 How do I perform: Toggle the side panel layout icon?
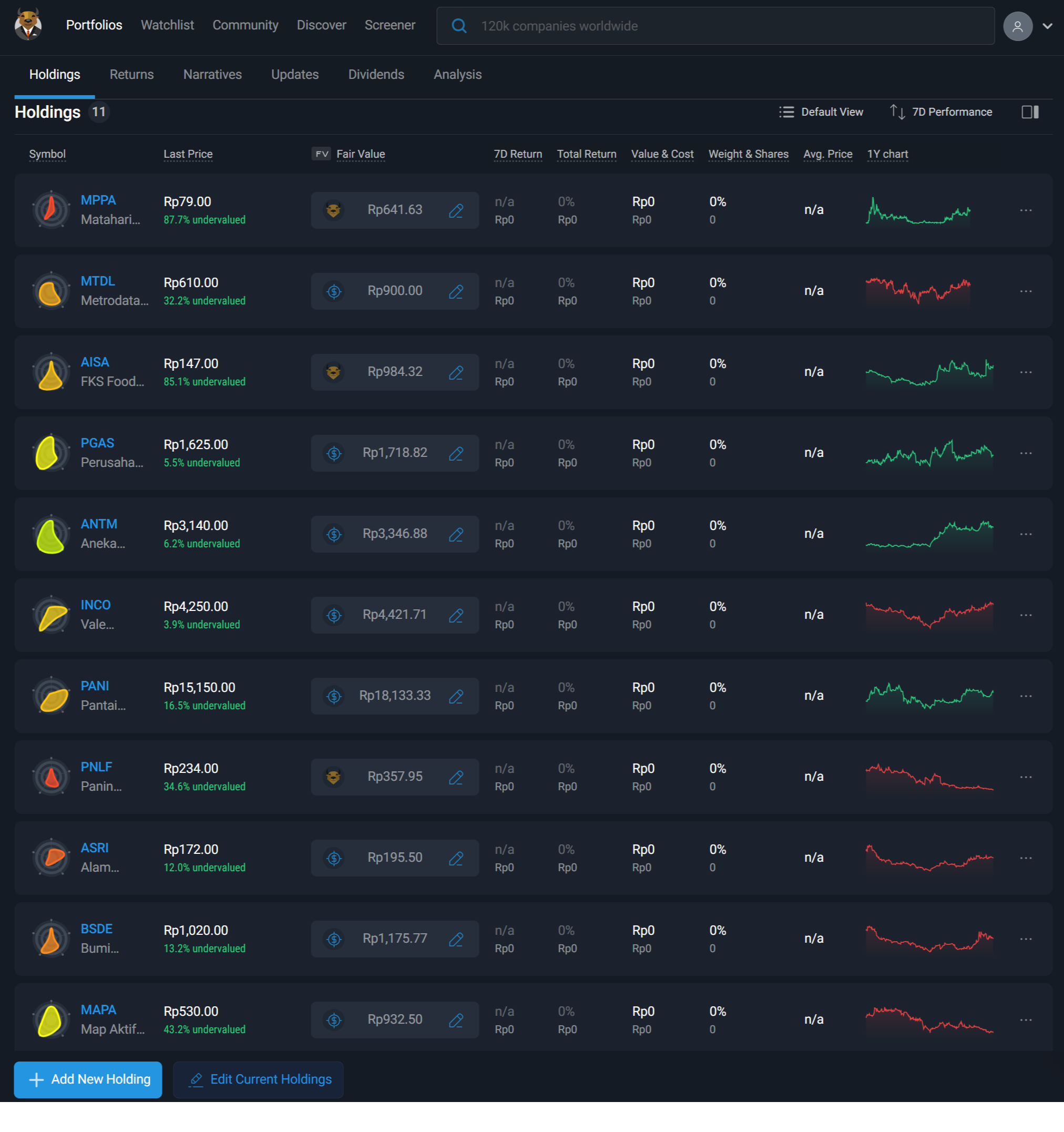(x=1030, y=112)
